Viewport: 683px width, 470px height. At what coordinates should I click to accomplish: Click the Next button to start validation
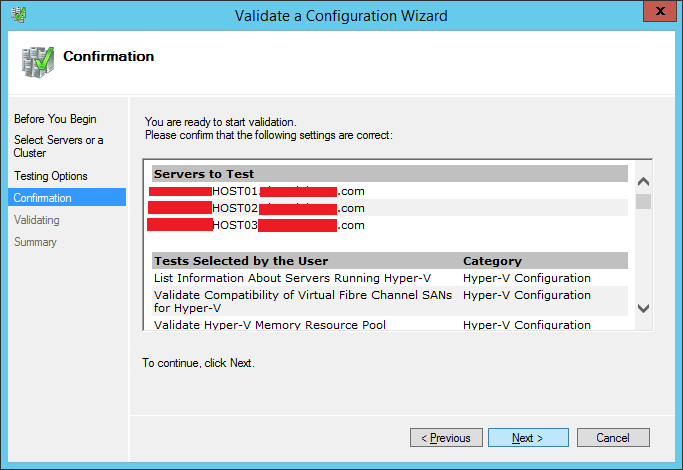pyautogui.click(x=528, y=438)
